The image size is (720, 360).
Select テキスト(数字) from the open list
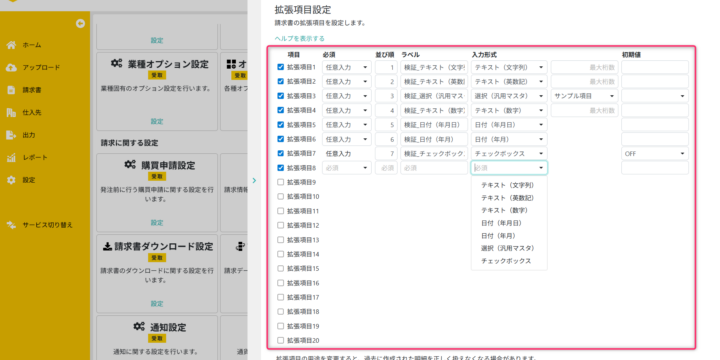(509, 210)
